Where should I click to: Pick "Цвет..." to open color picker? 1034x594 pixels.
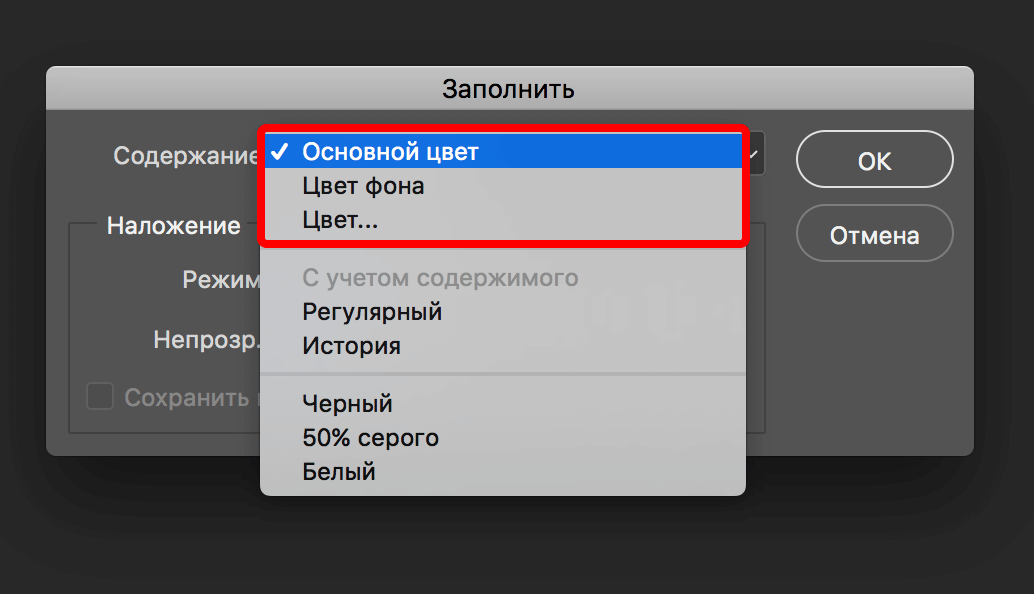[340, 221]
